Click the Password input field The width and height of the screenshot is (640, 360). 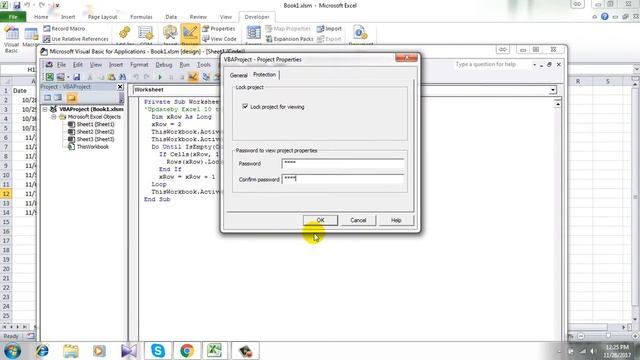[x=343, y=163]
